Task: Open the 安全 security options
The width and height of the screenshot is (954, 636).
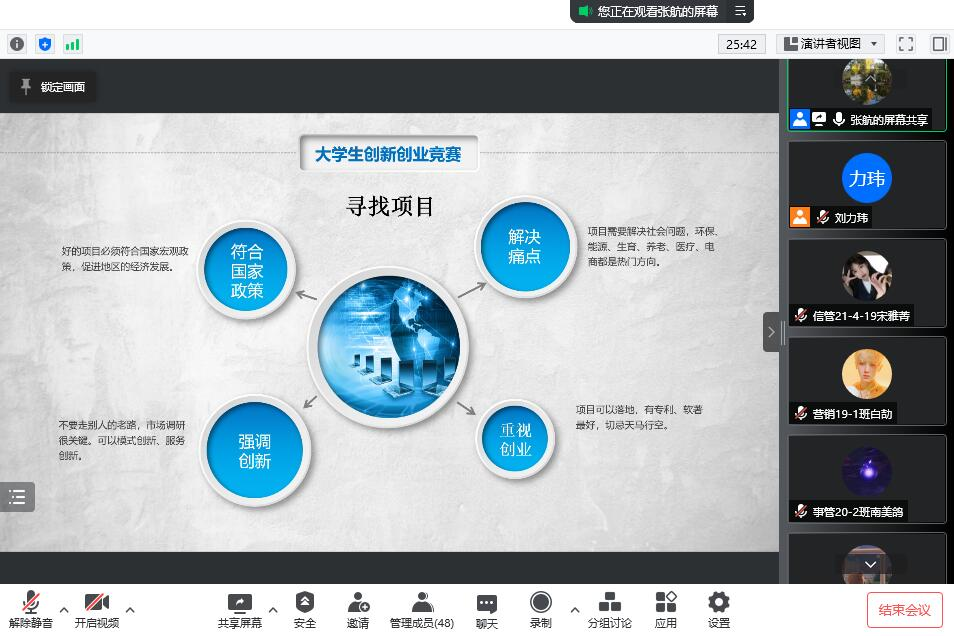Action: coord(305,609)
